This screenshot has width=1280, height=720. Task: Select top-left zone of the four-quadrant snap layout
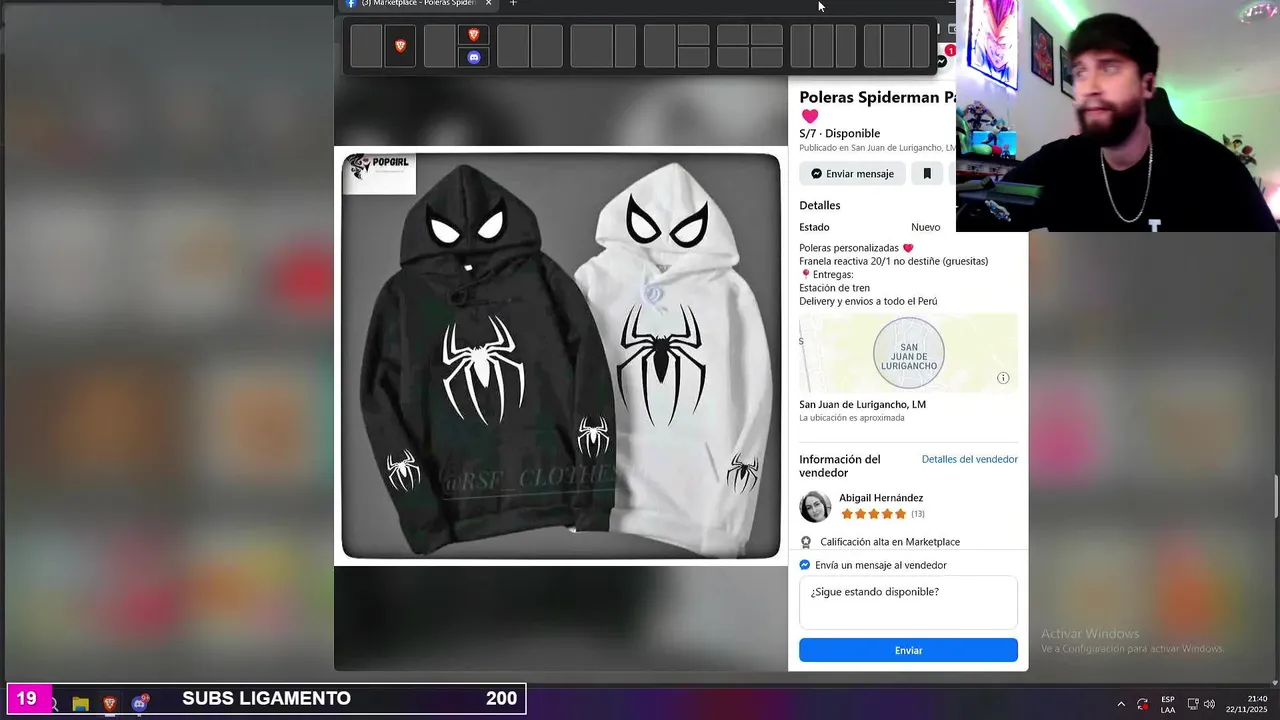733,35
